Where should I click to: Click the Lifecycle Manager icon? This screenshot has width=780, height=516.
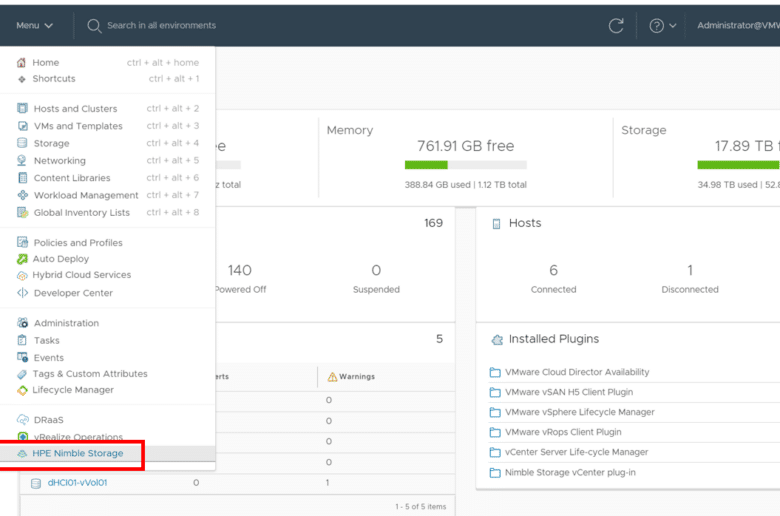[x=22, y=390]
